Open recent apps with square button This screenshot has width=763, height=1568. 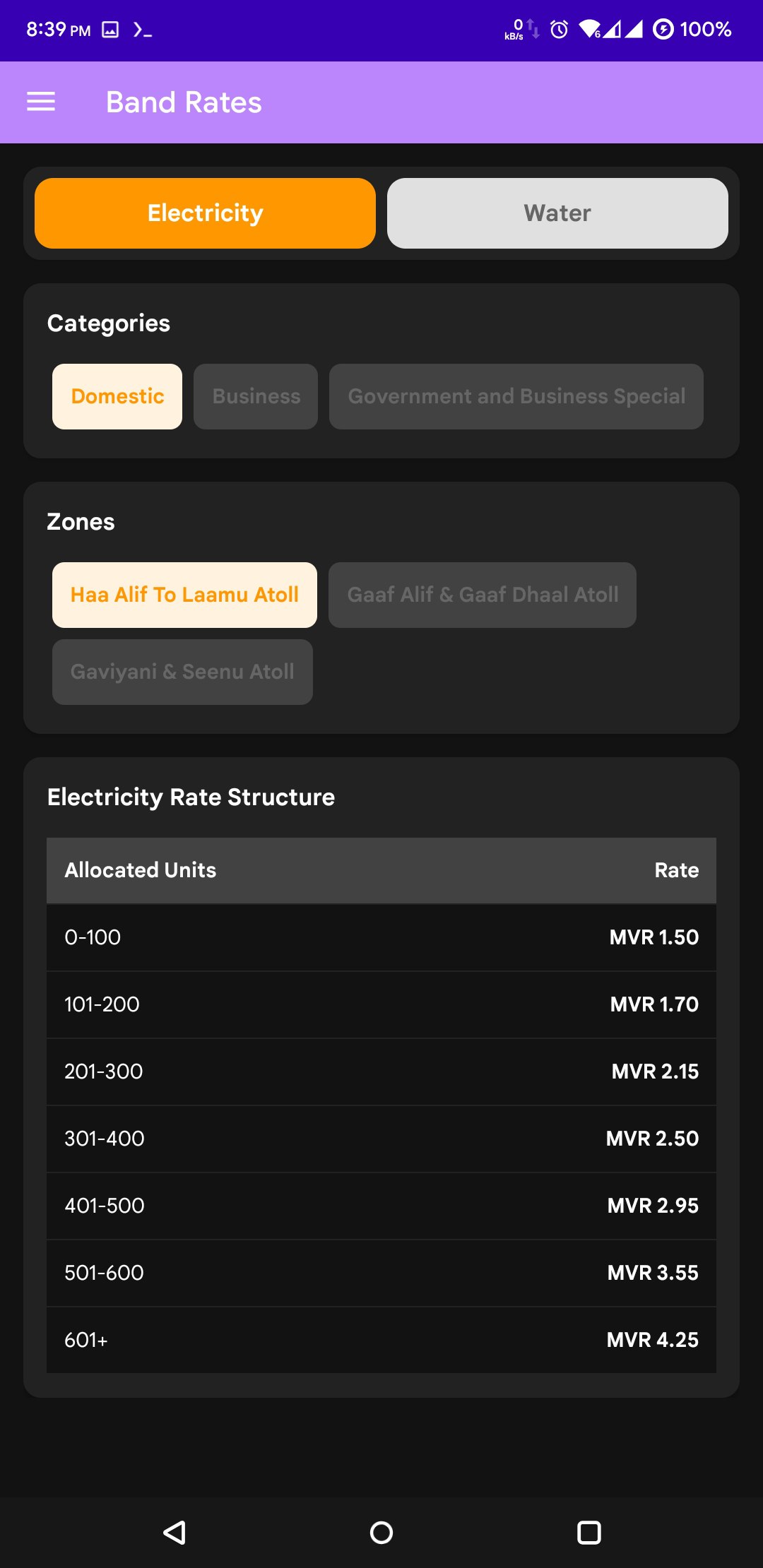[588, 1532]
